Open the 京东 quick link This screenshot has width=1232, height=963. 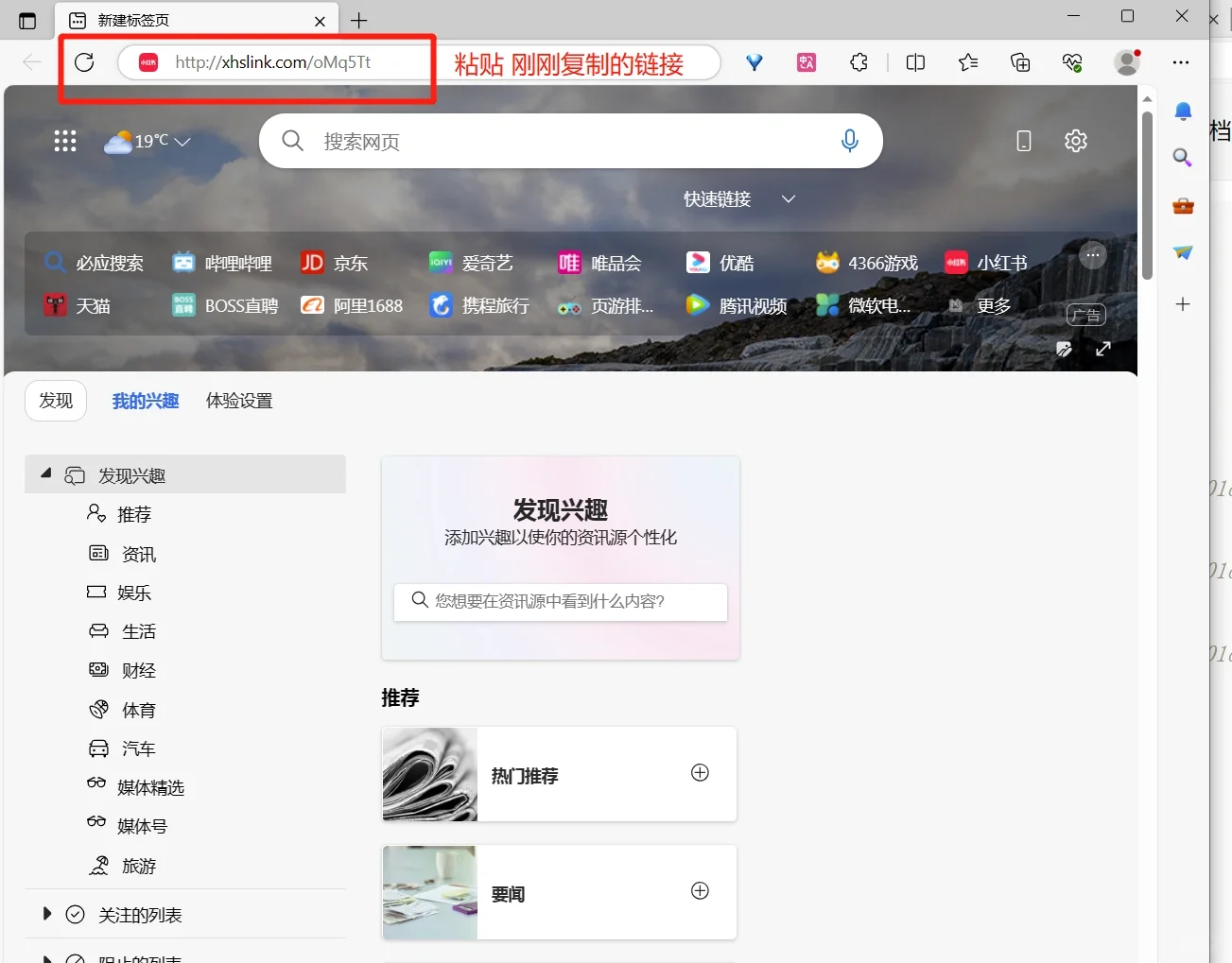(x=334, y=262)
